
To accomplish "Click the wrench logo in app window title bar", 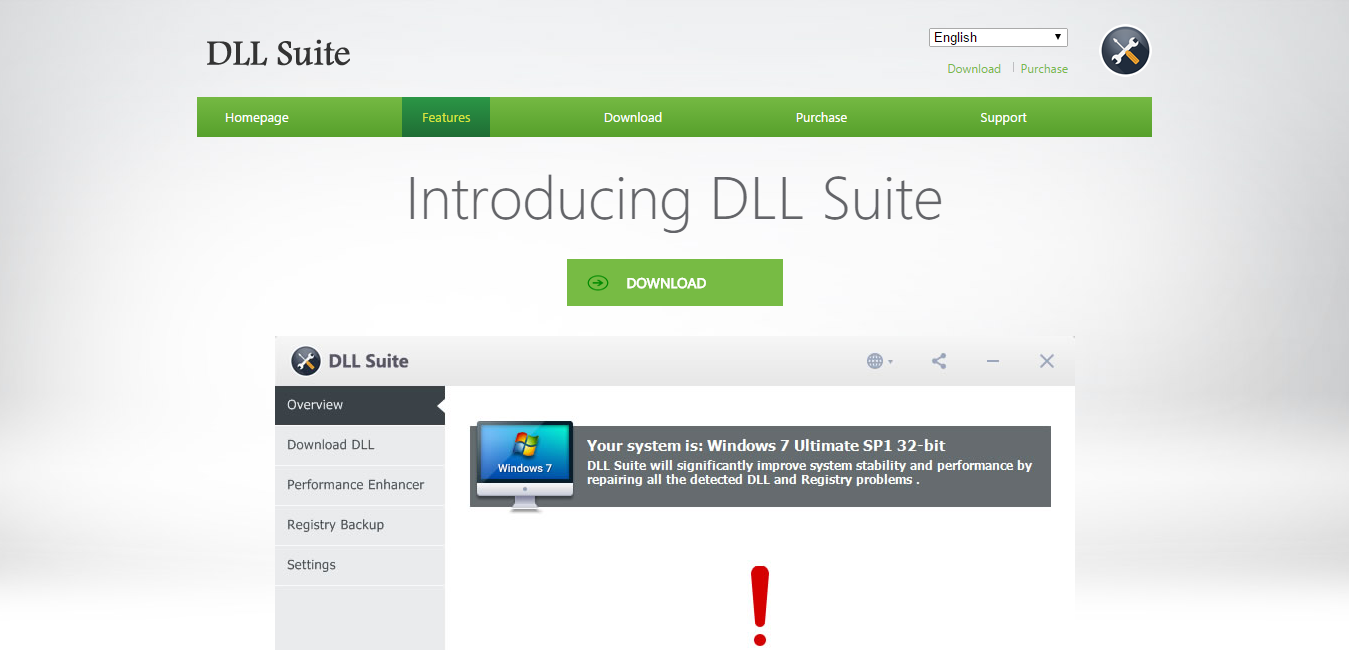I will pos(305,361).
